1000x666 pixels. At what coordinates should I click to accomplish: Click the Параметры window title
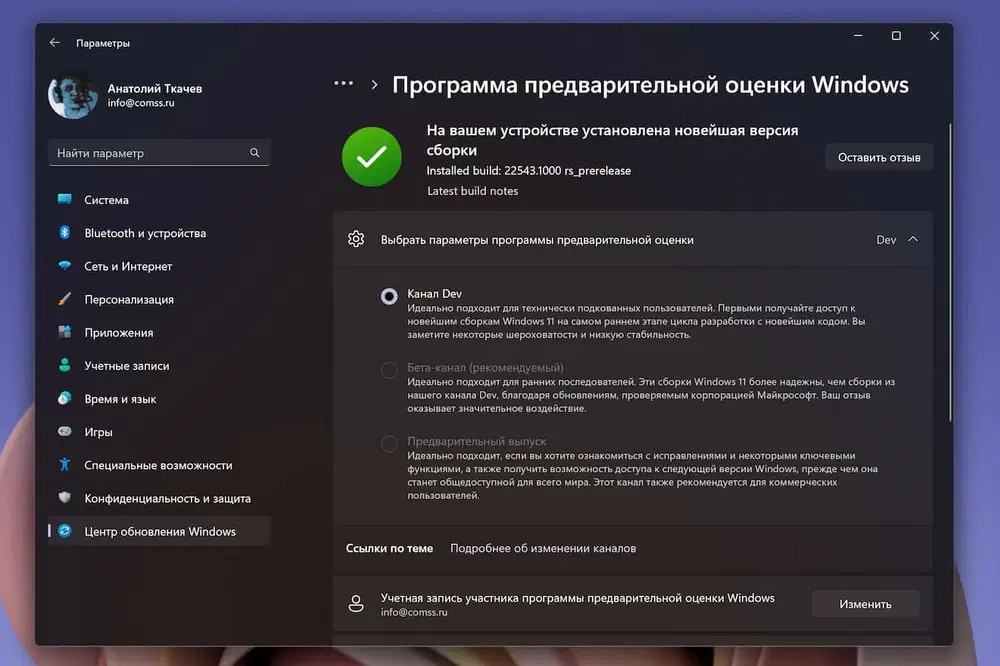(103, 43)
